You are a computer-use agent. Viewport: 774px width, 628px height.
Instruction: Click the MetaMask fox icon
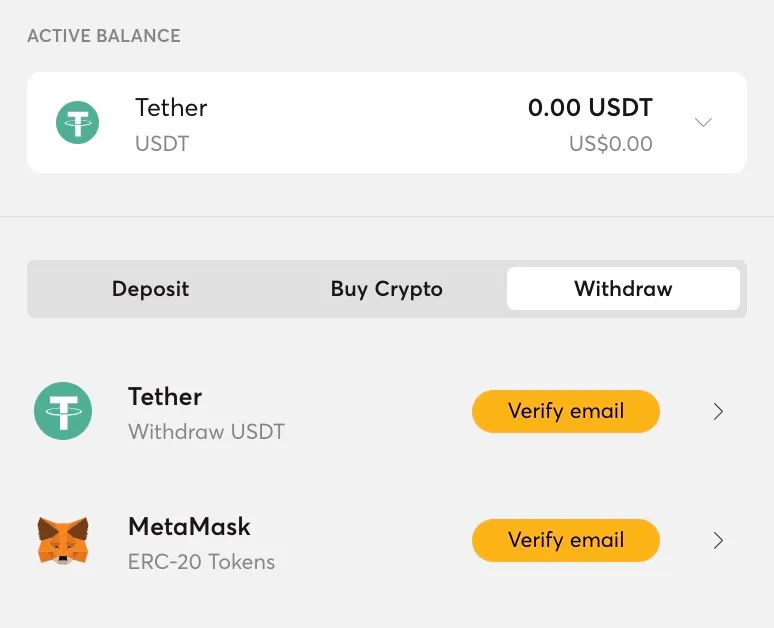pyautogui.click(x=63, y=540)
